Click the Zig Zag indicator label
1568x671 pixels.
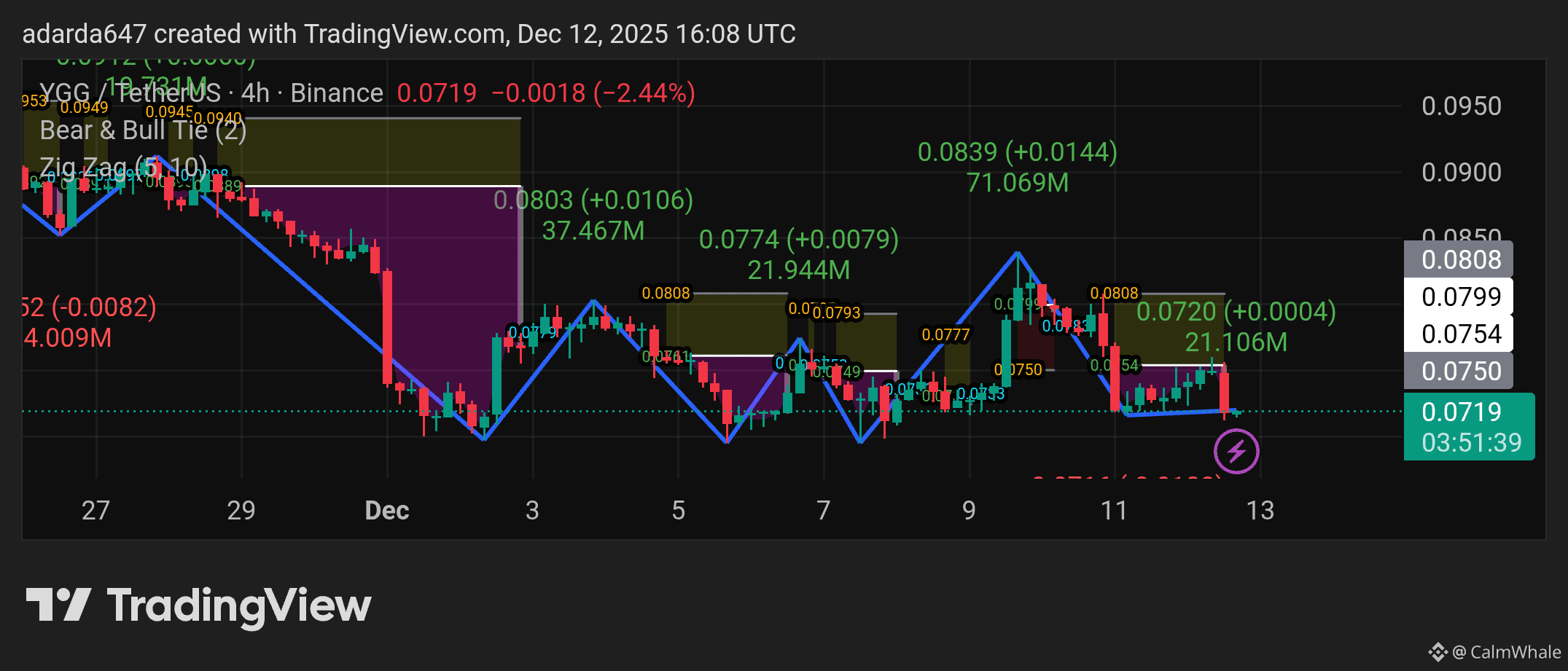tap(123, 168)
